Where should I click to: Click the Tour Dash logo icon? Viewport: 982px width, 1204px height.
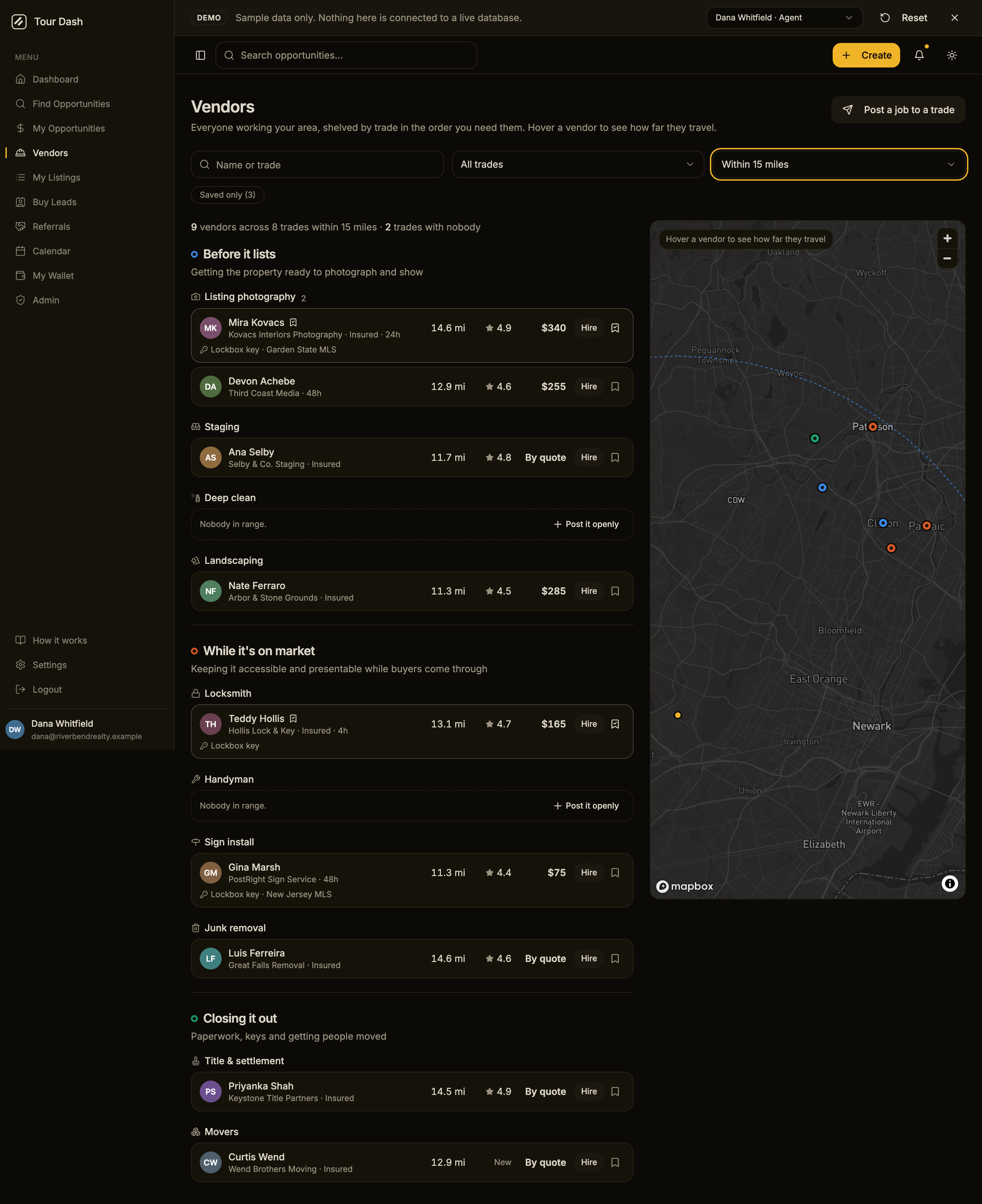click(x=19, y=21)
